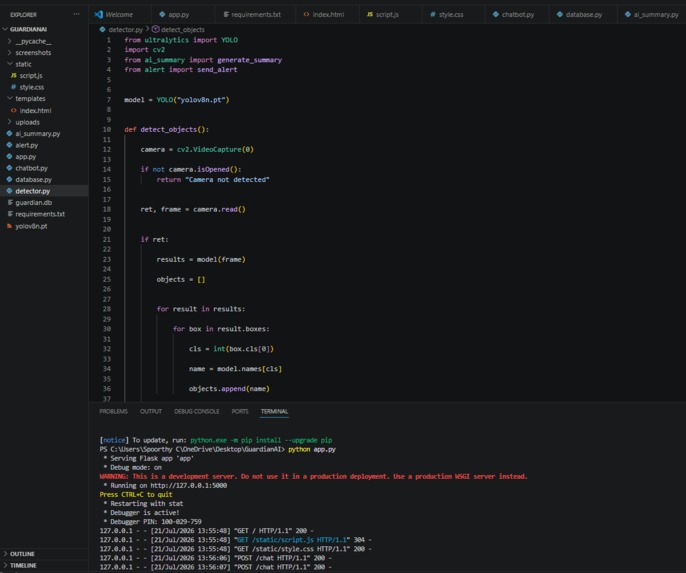Switch to the requirements.txt editor tab

(256, 14)
